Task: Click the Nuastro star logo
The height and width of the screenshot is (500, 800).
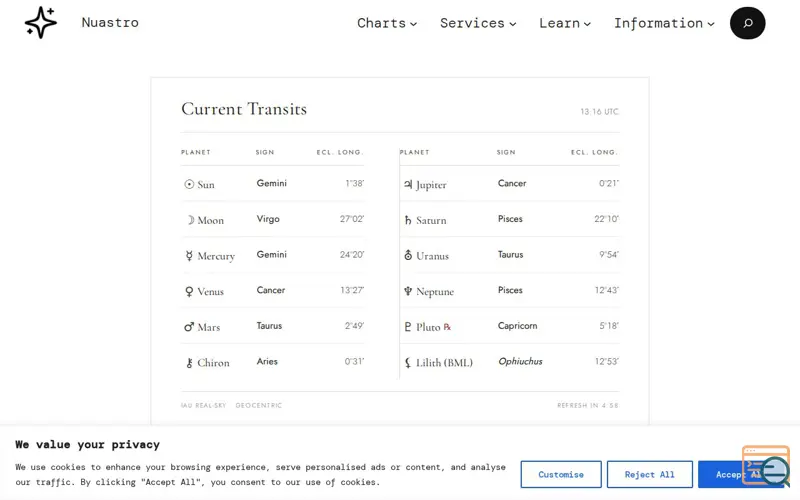Action: (41, 22)
